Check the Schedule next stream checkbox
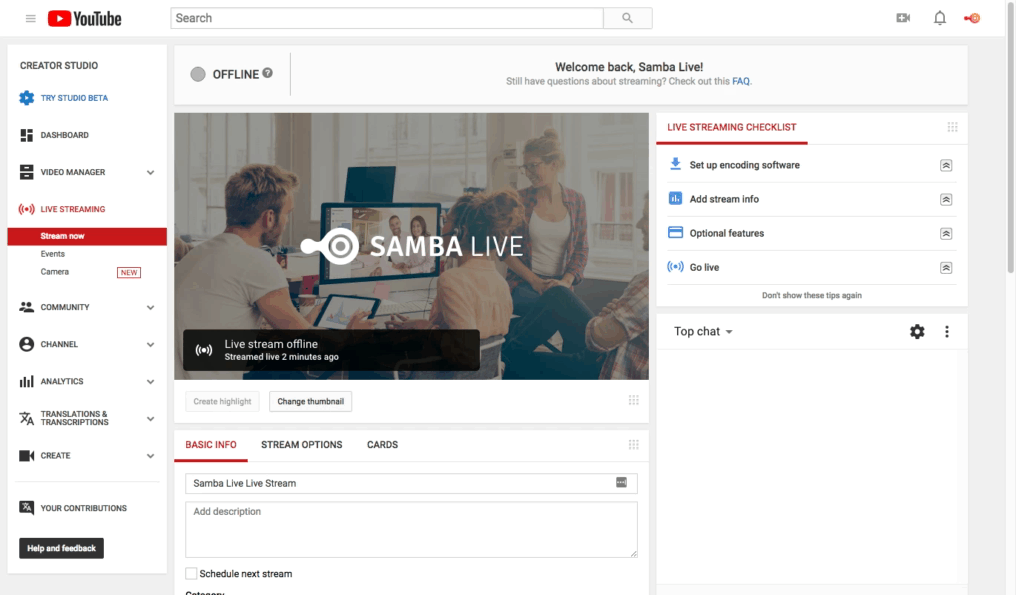1016x595 pixels. (x=191, y=574)
